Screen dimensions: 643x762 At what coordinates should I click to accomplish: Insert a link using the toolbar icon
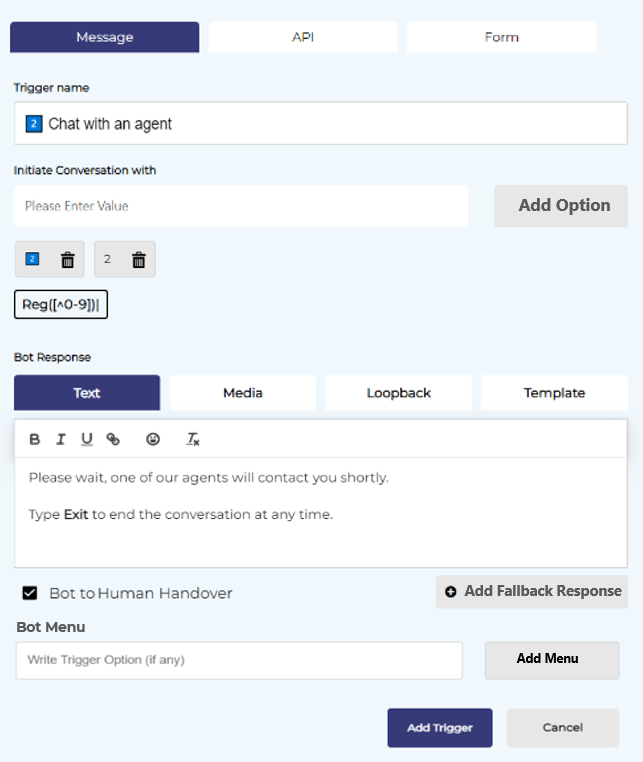pyautogui.click(x=113, y=439)
